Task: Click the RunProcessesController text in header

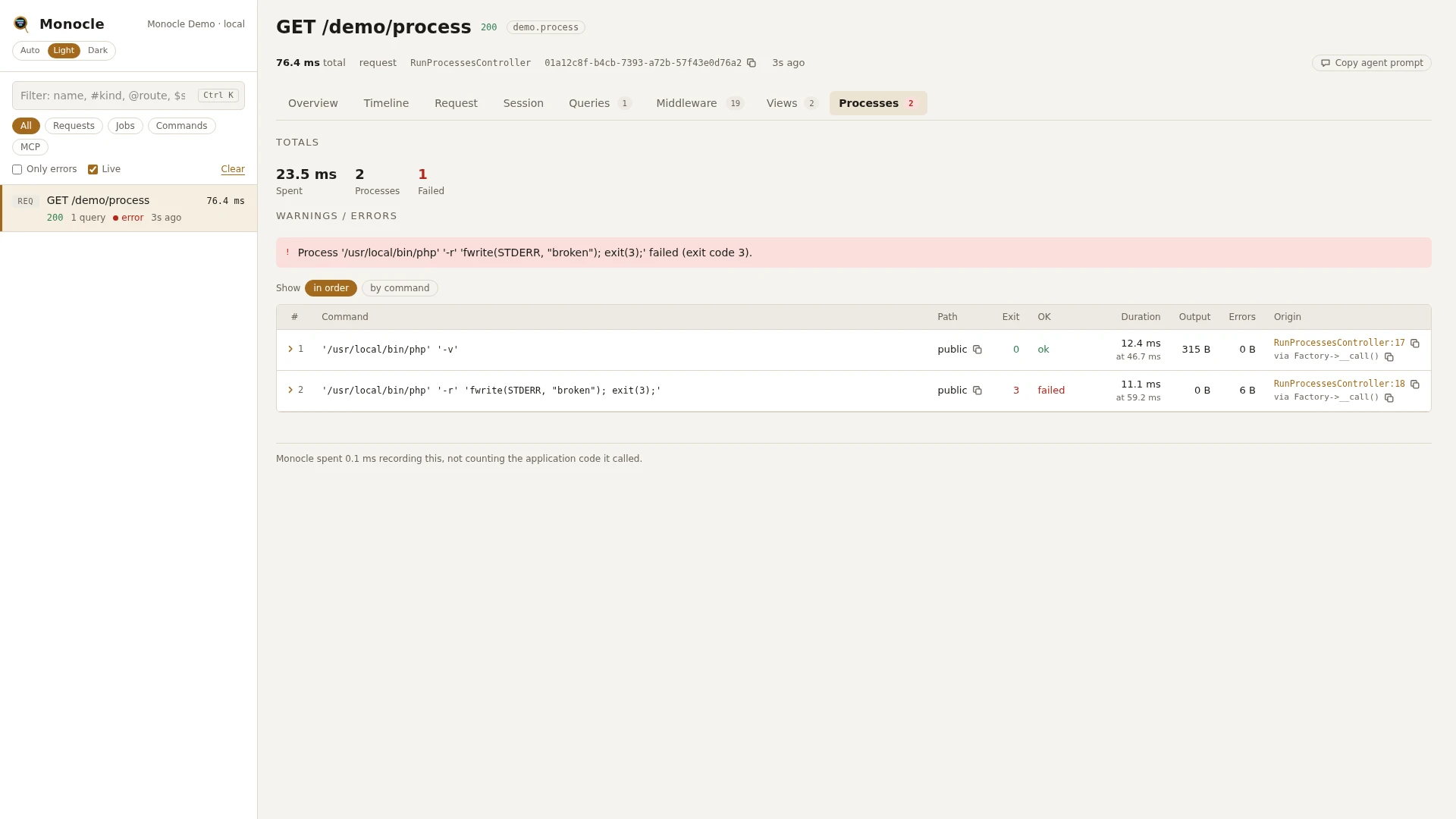Action: tap(470, 63)
